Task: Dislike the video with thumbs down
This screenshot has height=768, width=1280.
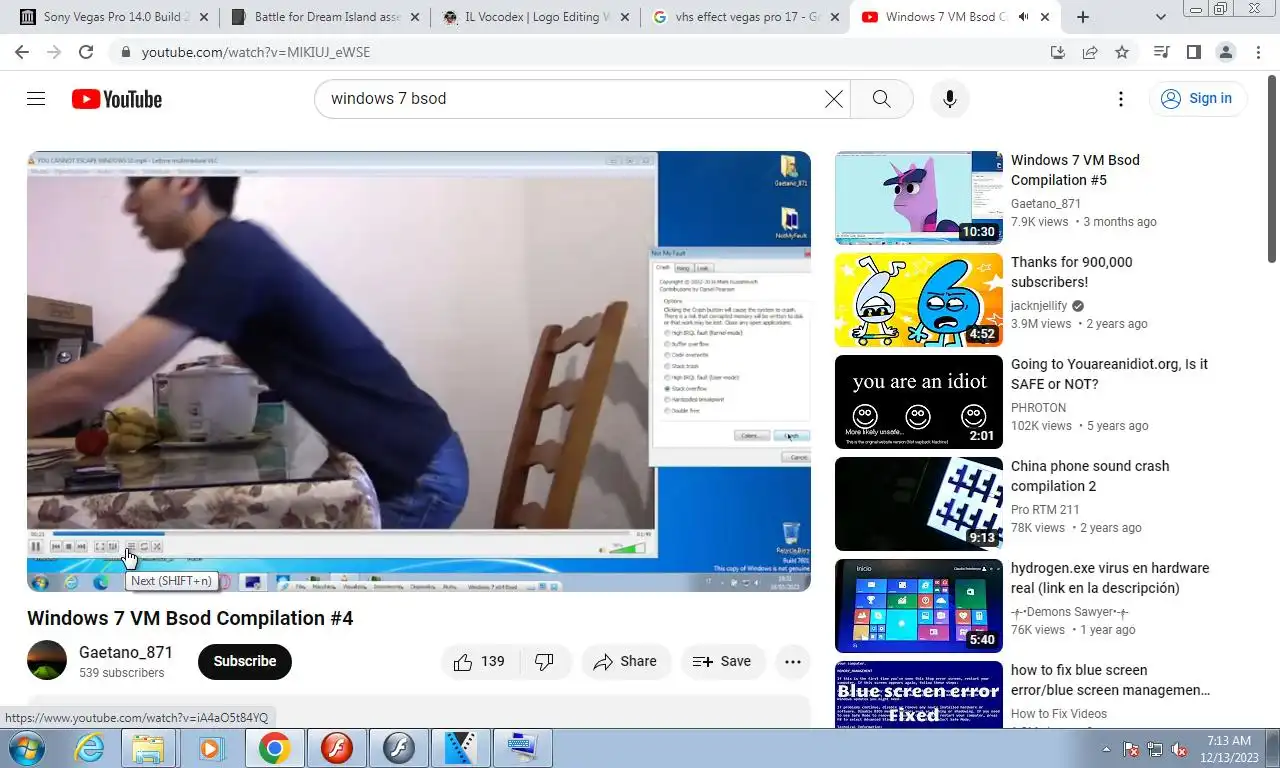Action: (545, 661)
